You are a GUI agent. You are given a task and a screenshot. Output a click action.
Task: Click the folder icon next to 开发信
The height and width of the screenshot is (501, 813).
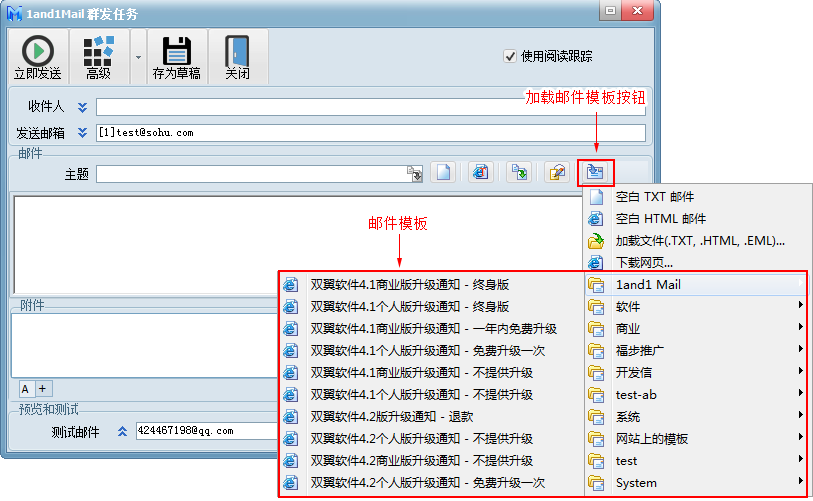[596, 373]
